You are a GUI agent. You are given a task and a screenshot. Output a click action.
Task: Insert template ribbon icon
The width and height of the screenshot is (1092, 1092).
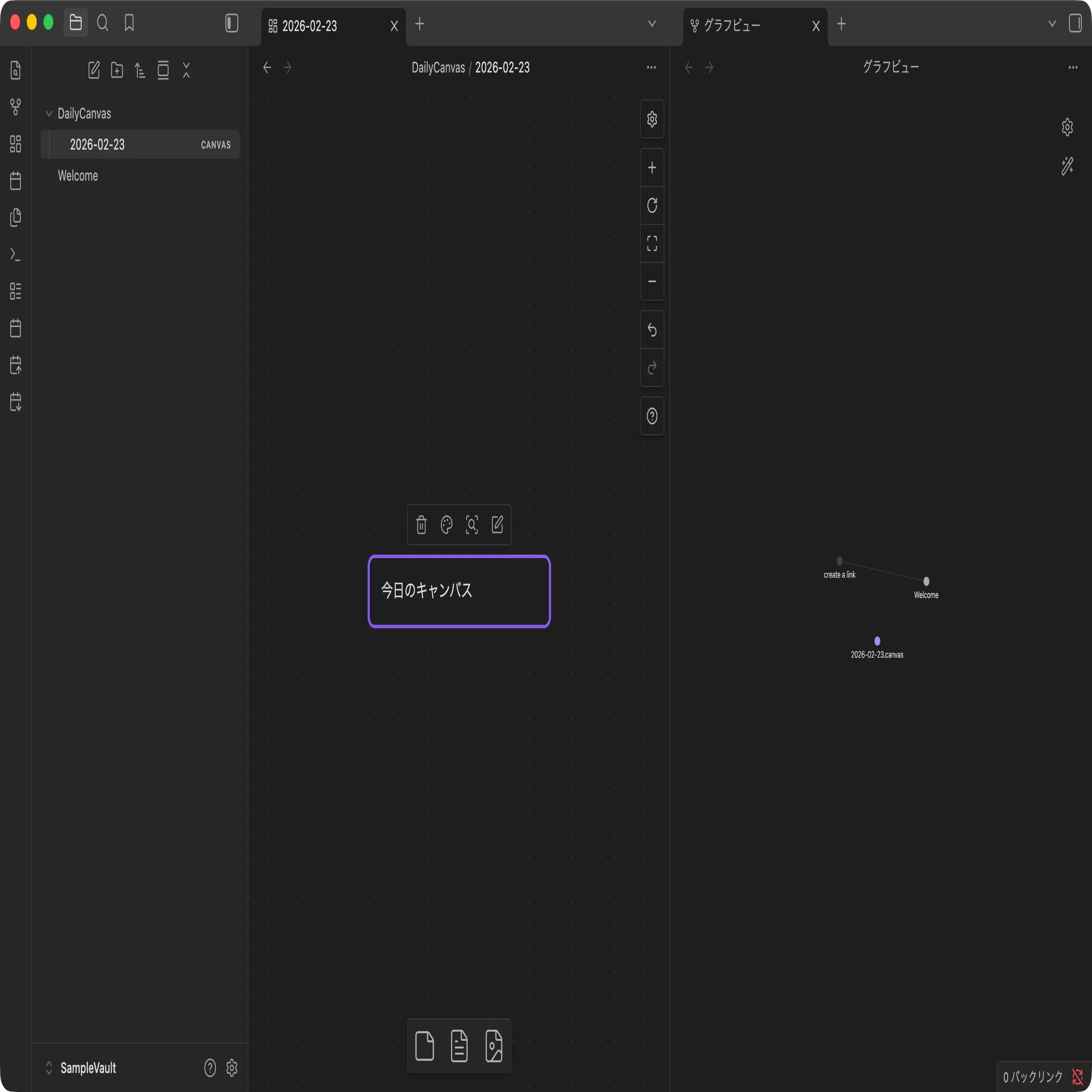point(16,217)
